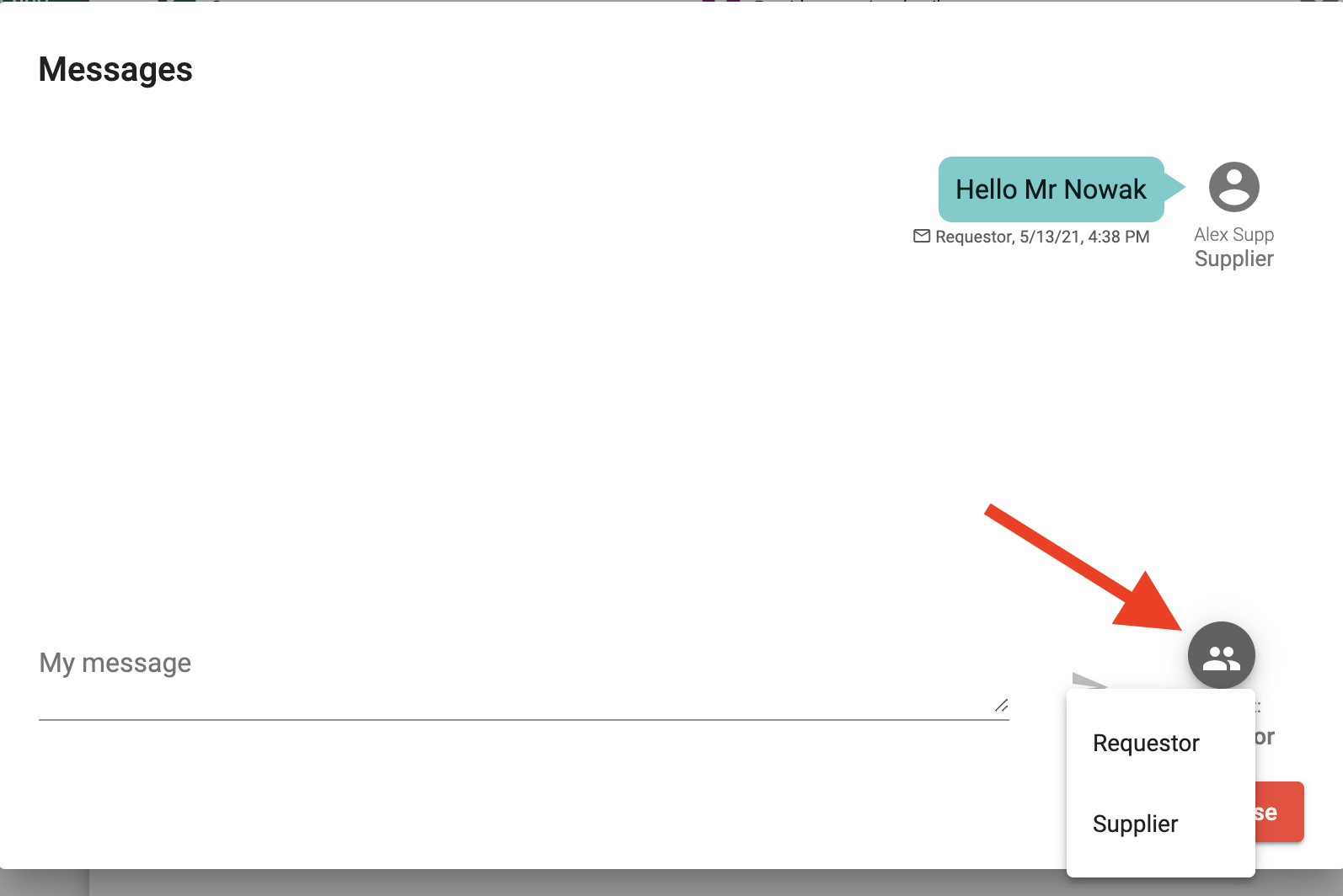Click the teal bubble's pointer tail
Image resolution: width=1343 pixels, height=896 pixels.
1174,188
